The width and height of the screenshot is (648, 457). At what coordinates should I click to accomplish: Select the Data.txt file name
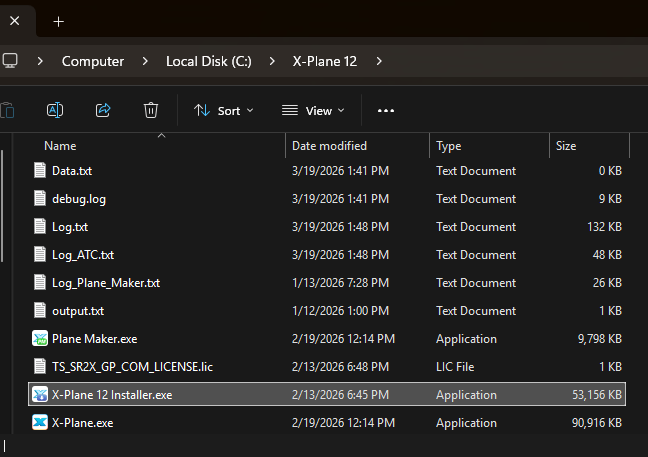(x=72, y=171)
